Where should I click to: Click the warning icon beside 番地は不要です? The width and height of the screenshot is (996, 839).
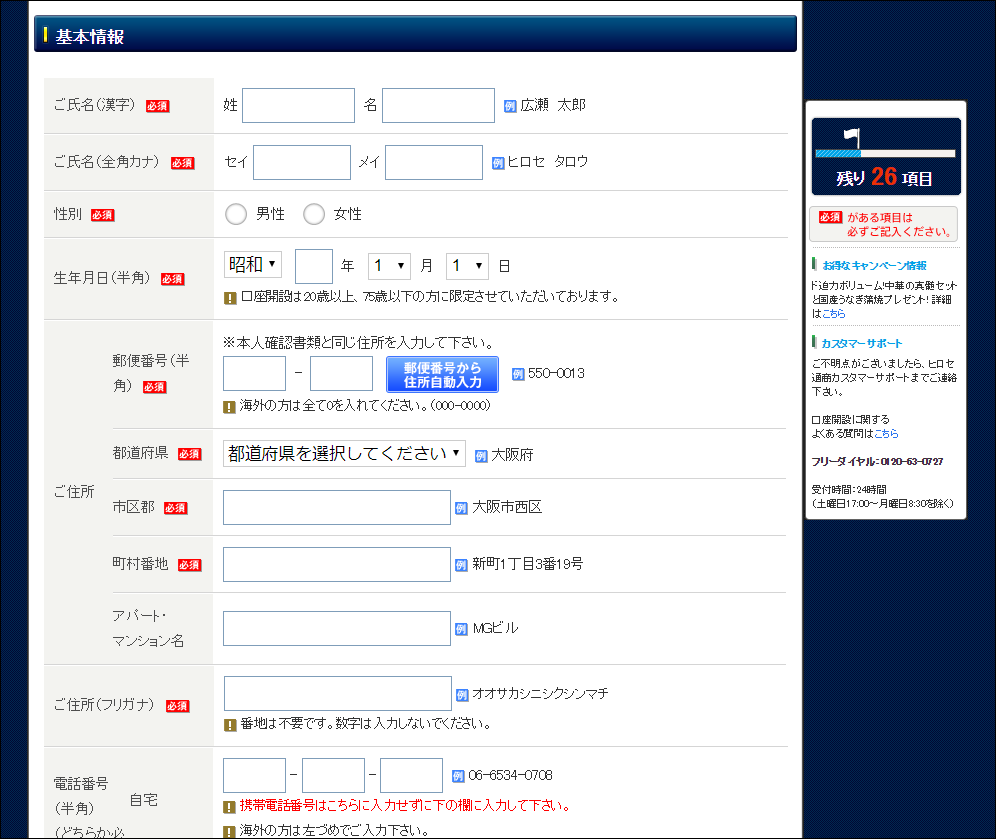(230, 725)
